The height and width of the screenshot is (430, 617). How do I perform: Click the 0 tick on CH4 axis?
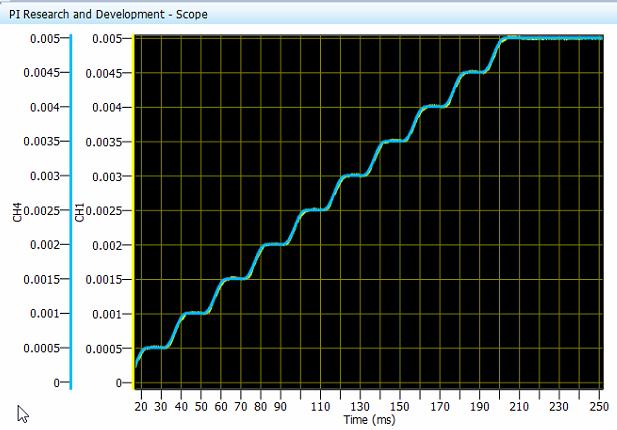pos(56,383)
